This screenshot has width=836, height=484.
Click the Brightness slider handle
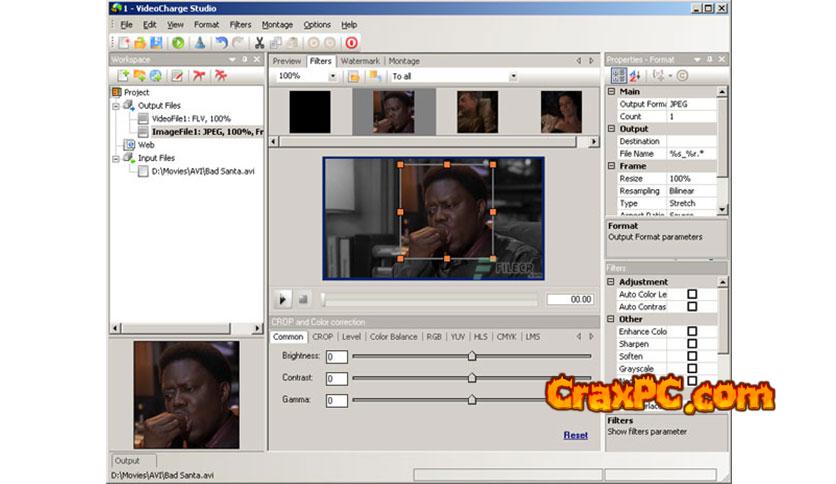pyautogui.click(x=472, y=356)
